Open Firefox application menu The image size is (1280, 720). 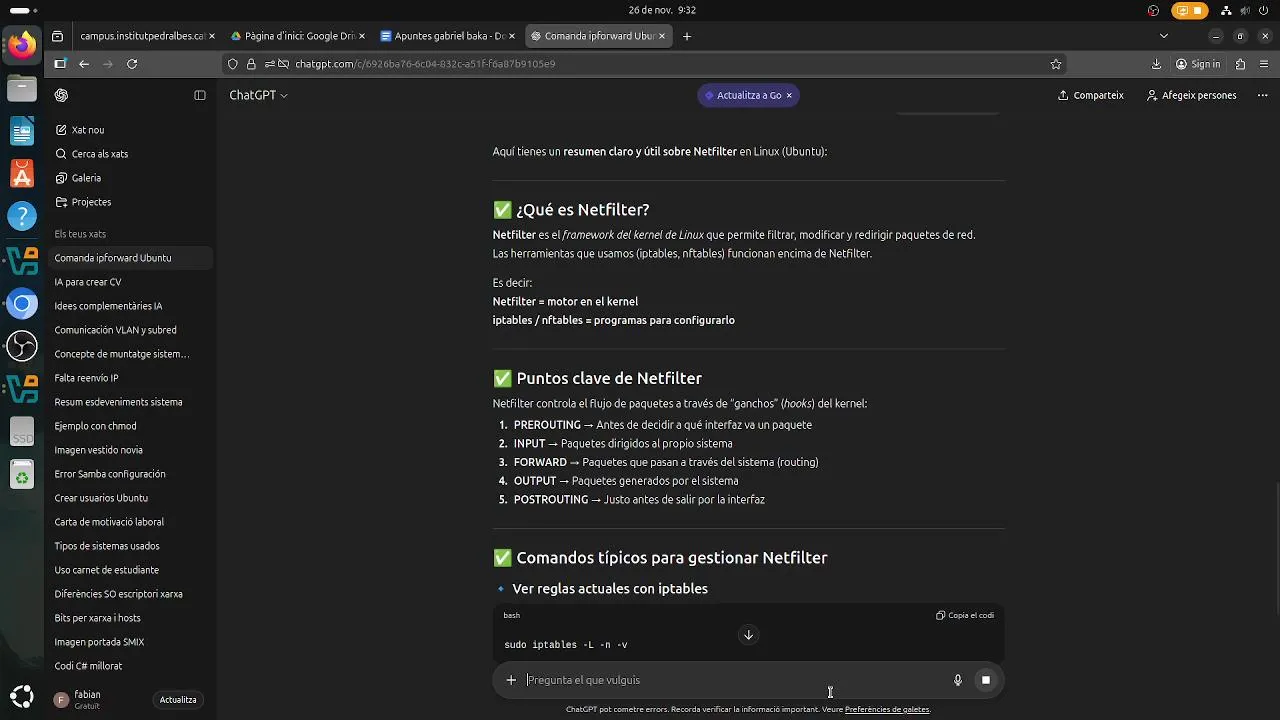click(1264, 64)
